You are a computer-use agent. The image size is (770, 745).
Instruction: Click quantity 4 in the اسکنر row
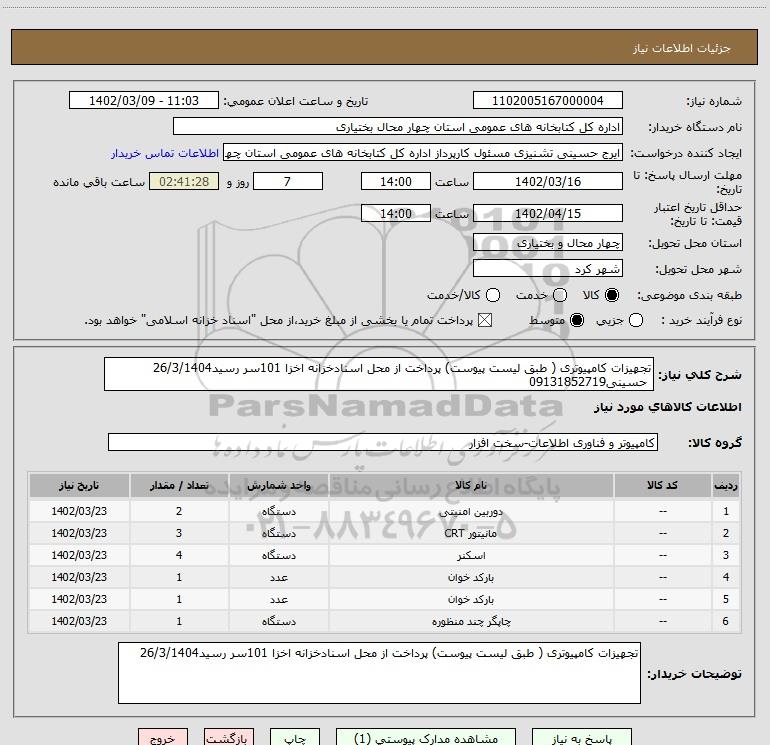pos(179,555)
